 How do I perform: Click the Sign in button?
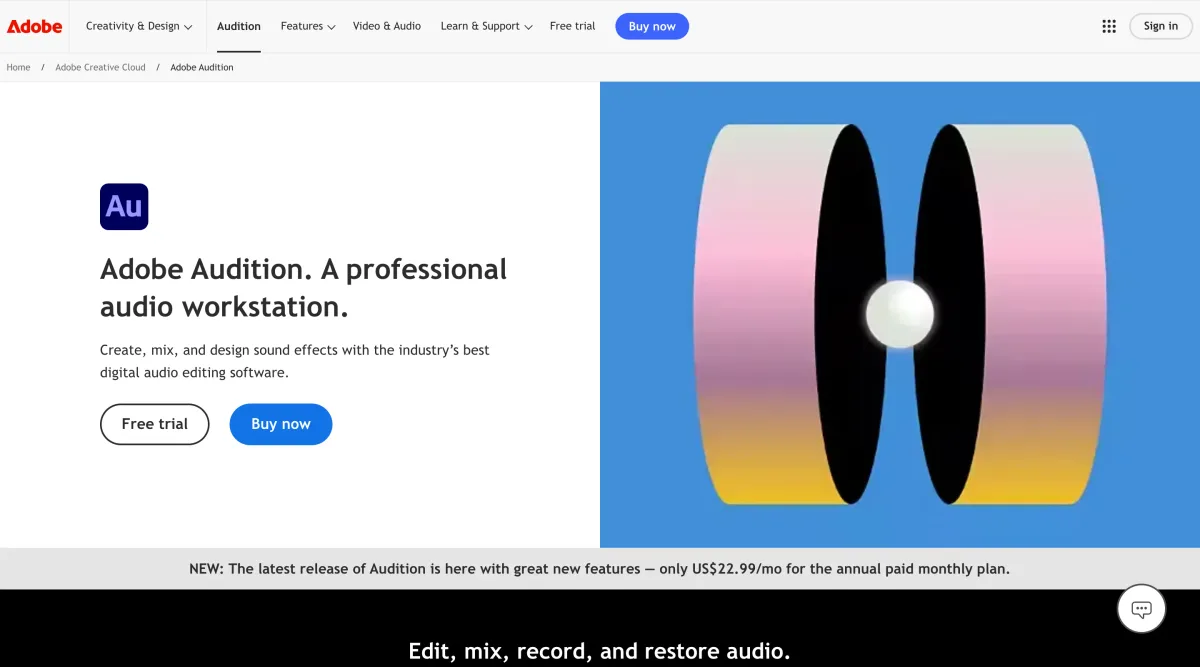pos(1160,26)
